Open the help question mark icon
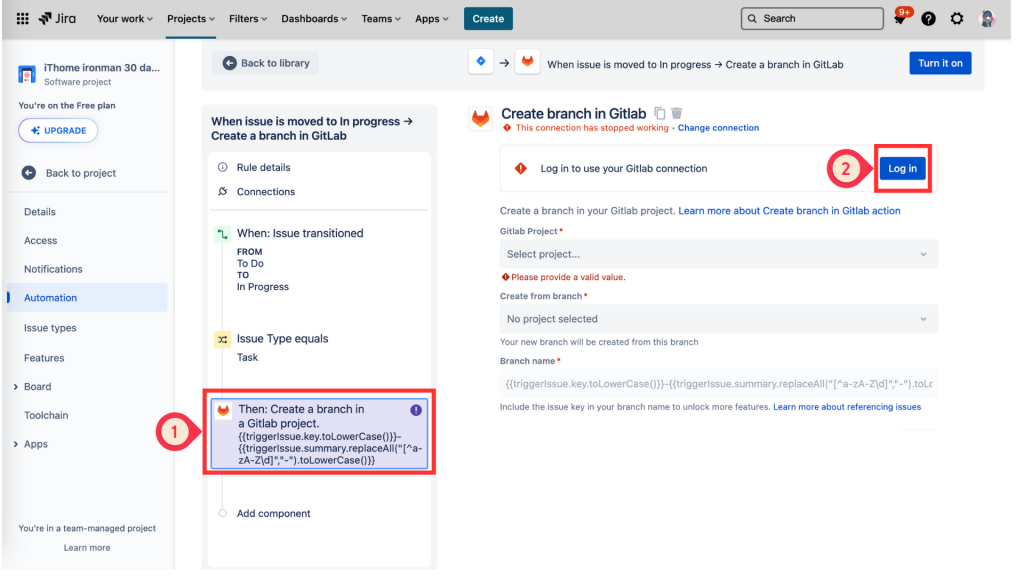 (928, 18)
